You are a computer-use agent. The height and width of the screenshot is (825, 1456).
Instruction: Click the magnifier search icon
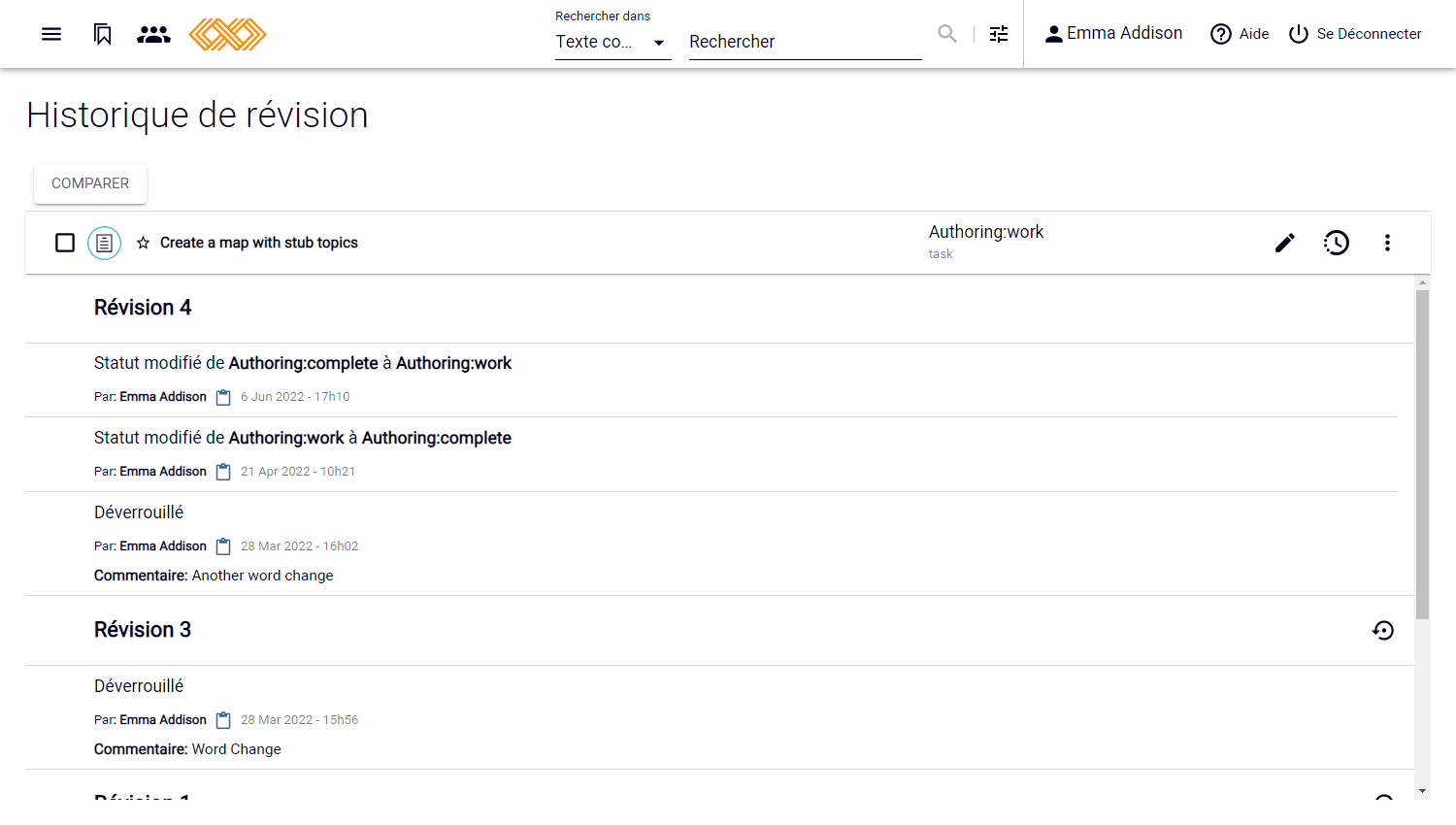[x=947, y=34]
